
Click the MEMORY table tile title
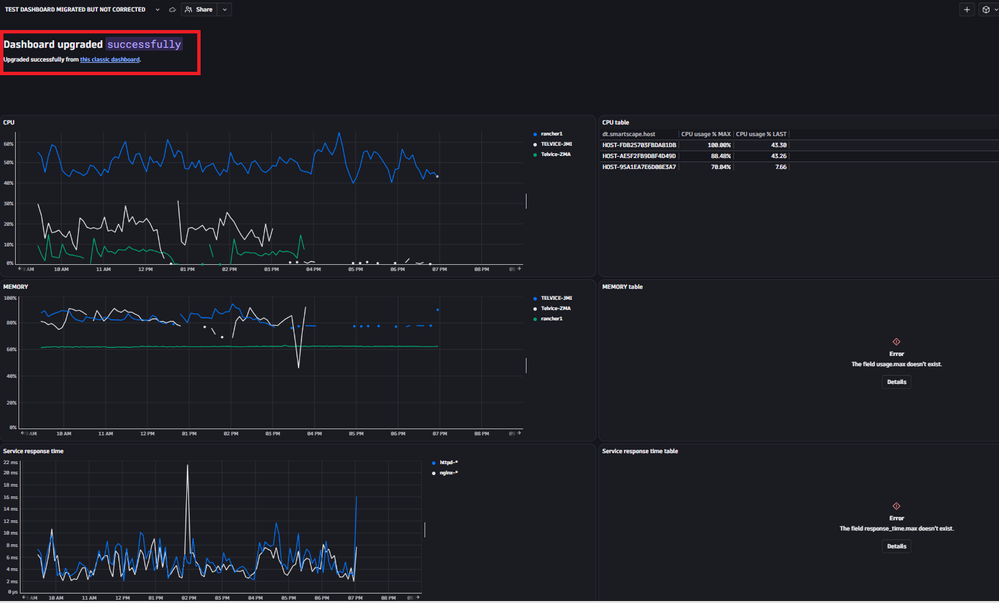pos(622,287)
